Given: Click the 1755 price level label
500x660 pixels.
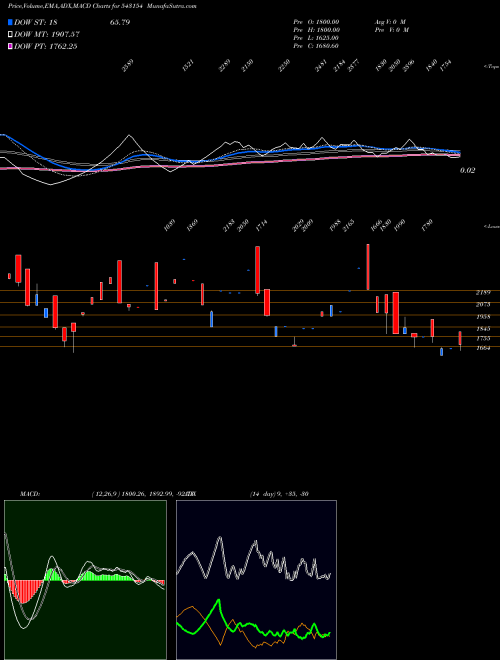Looking at the screenshot, I should 483,338.
